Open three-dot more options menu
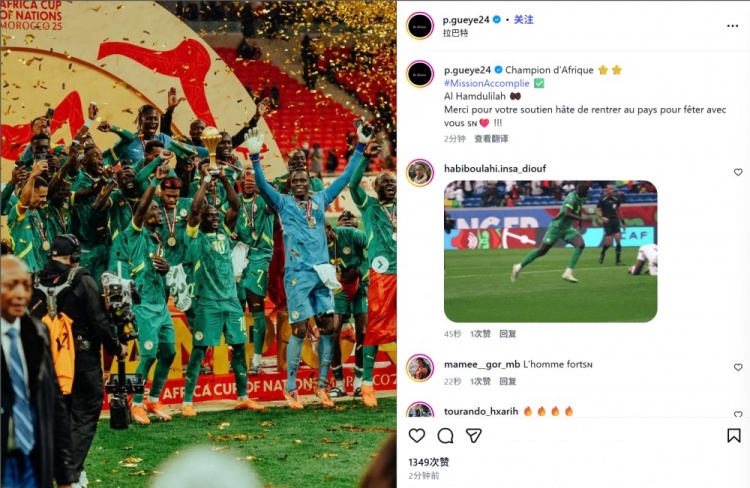This screenshot has width=750, height=488. (732, 26)
